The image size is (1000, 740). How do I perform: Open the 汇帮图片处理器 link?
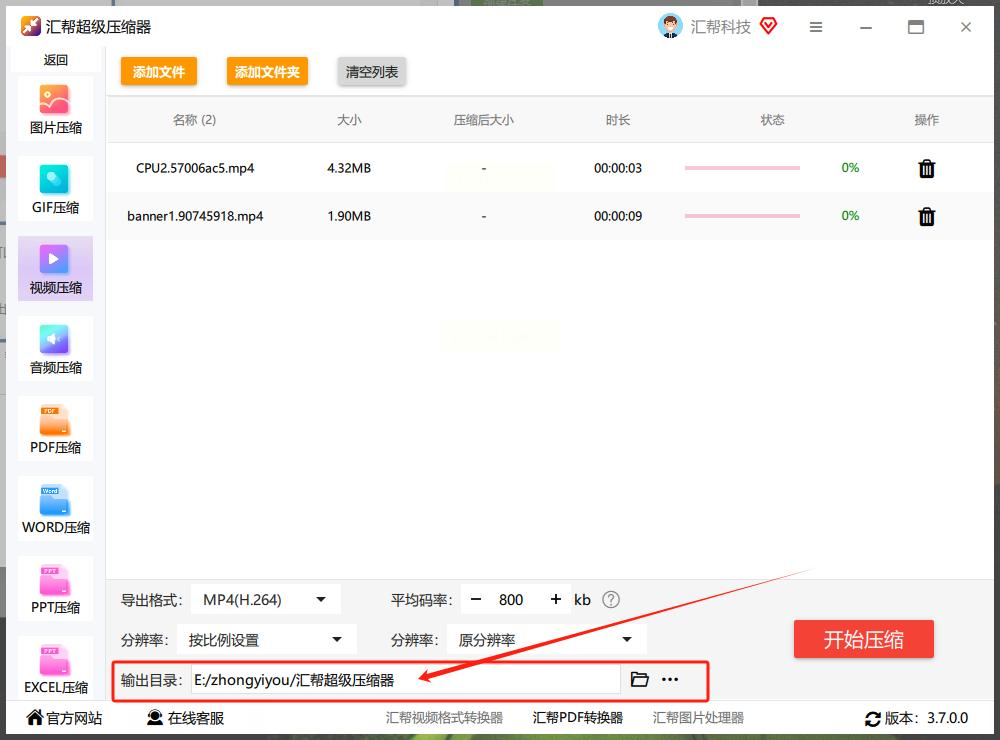click(x=698, y=718)
